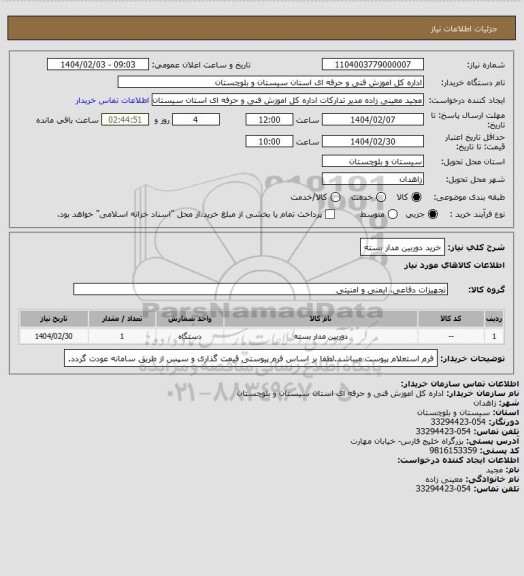Click the price validity date 1404/02/30 field
Image resolution: width=524 pixels, height=576 pixels.
click(373, 141)
